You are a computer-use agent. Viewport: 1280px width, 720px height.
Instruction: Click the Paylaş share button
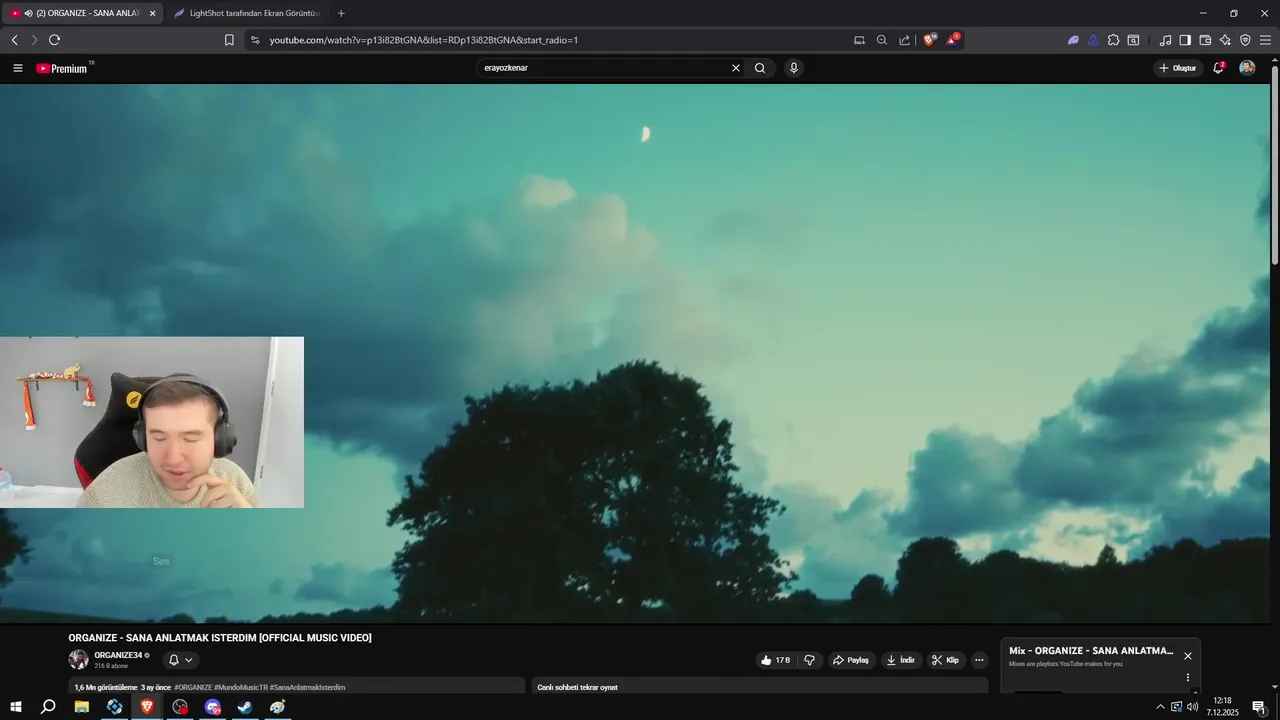coord(850,660)
